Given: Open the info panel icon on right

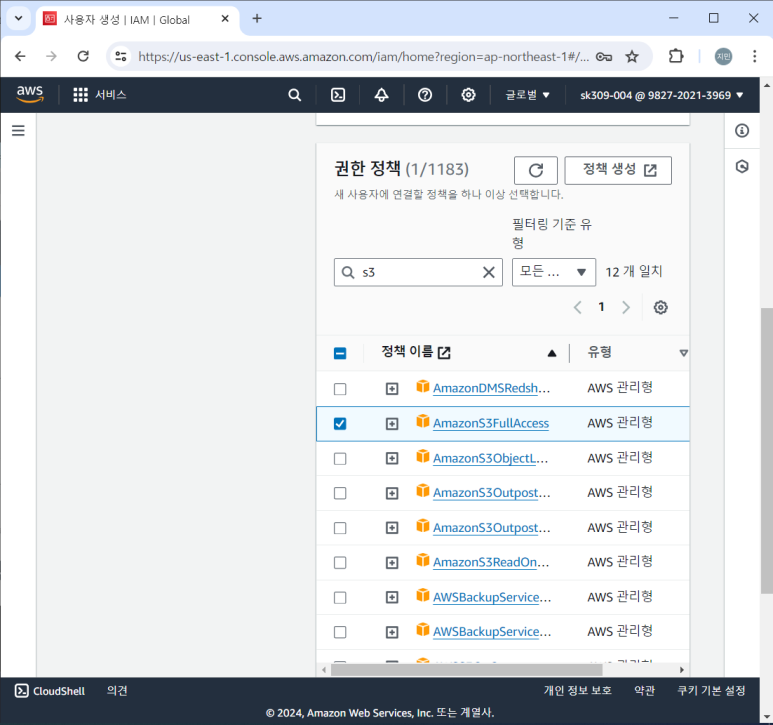Looking at the screenshot, I should 741,131.
